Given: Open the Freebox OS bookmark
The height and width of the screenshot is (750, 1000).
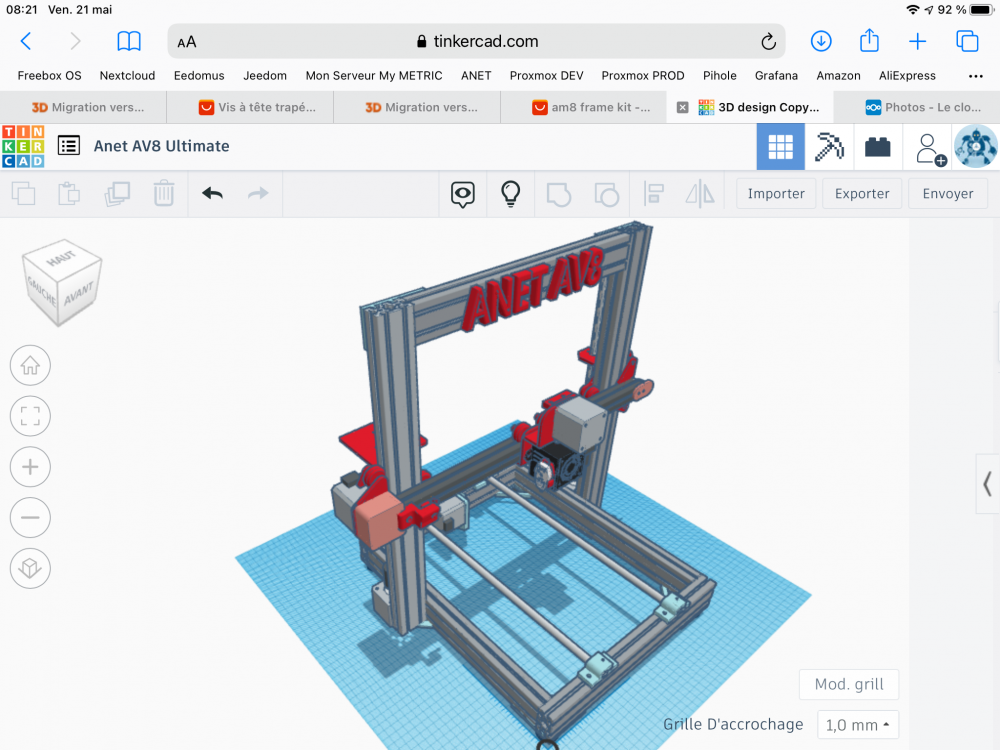Looking at the screenshot, I should point(50,75).
